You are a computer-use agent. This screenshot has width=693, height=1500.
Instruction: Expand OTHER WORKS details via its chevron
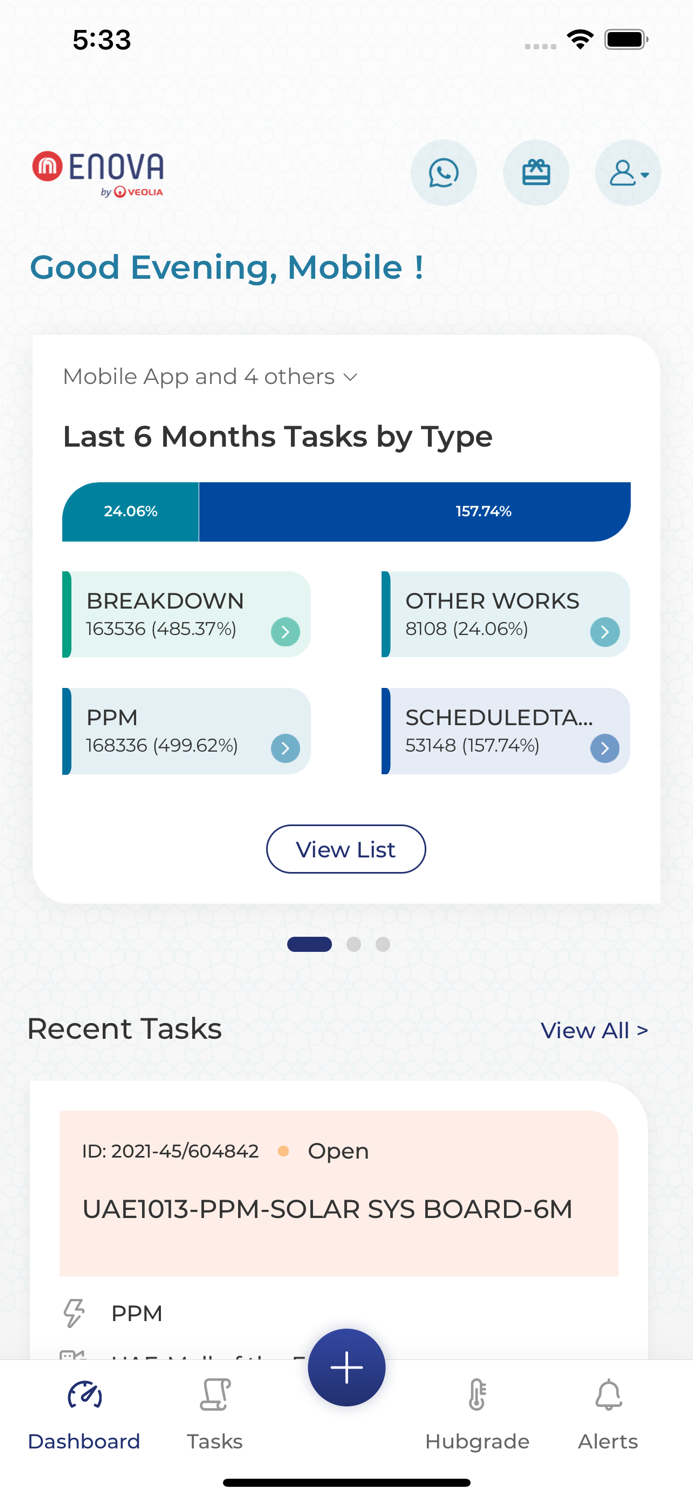604,632
